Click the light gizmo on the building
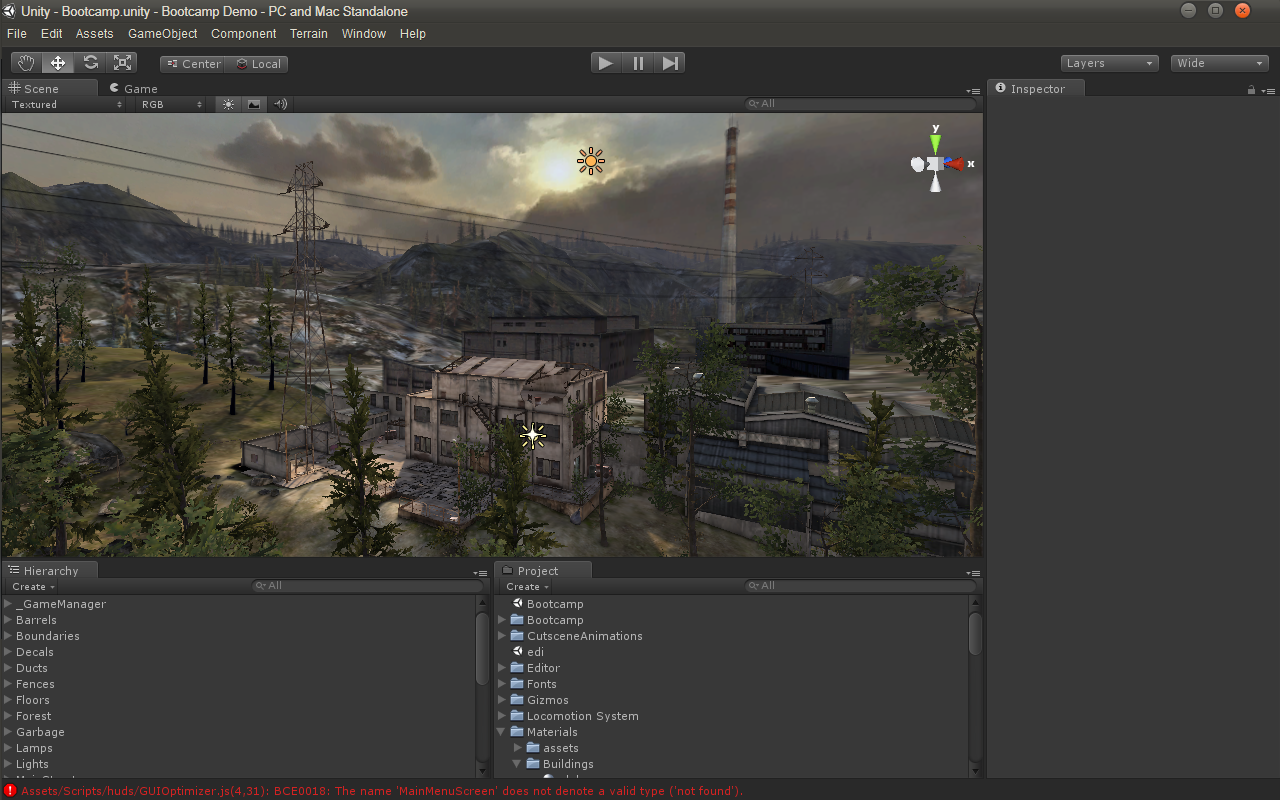1280x800 pixels. (533, 435)
